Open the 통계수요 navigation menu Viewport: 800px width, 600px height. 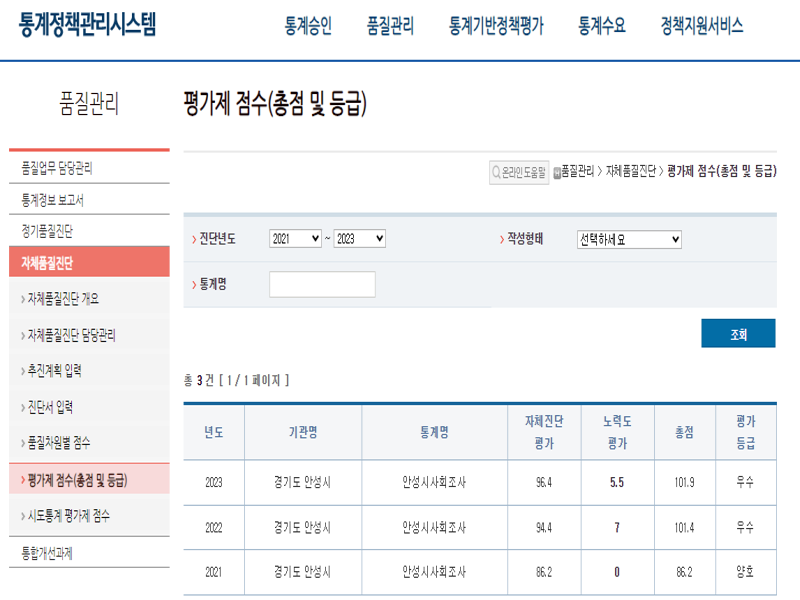pyautogui.click(x=596, y=27)
